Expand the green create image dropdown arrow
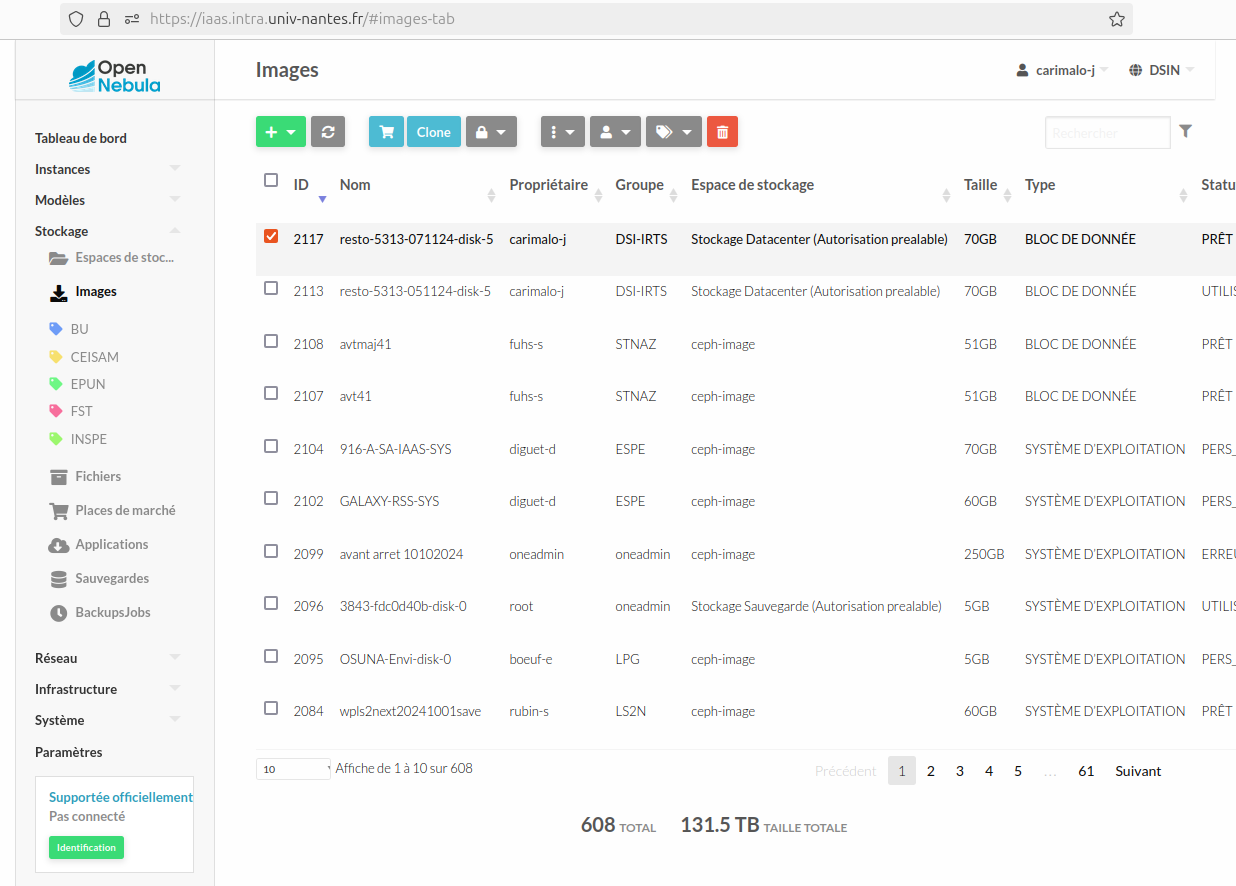Viewport: 1236px width, 886px height. (292, 131)
